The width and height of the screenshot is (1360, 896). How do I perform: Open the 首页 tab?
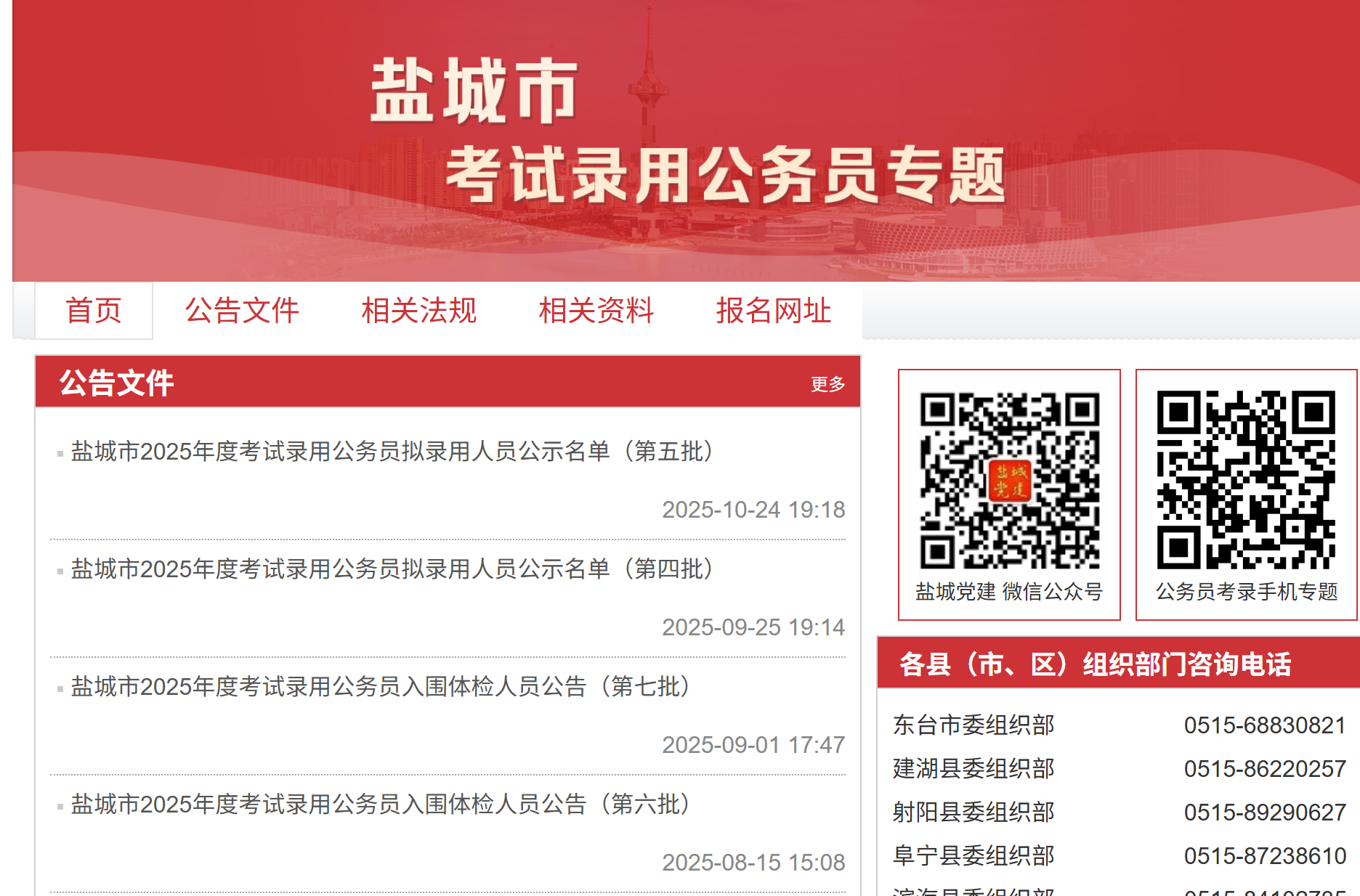click(x=94, y=311)
